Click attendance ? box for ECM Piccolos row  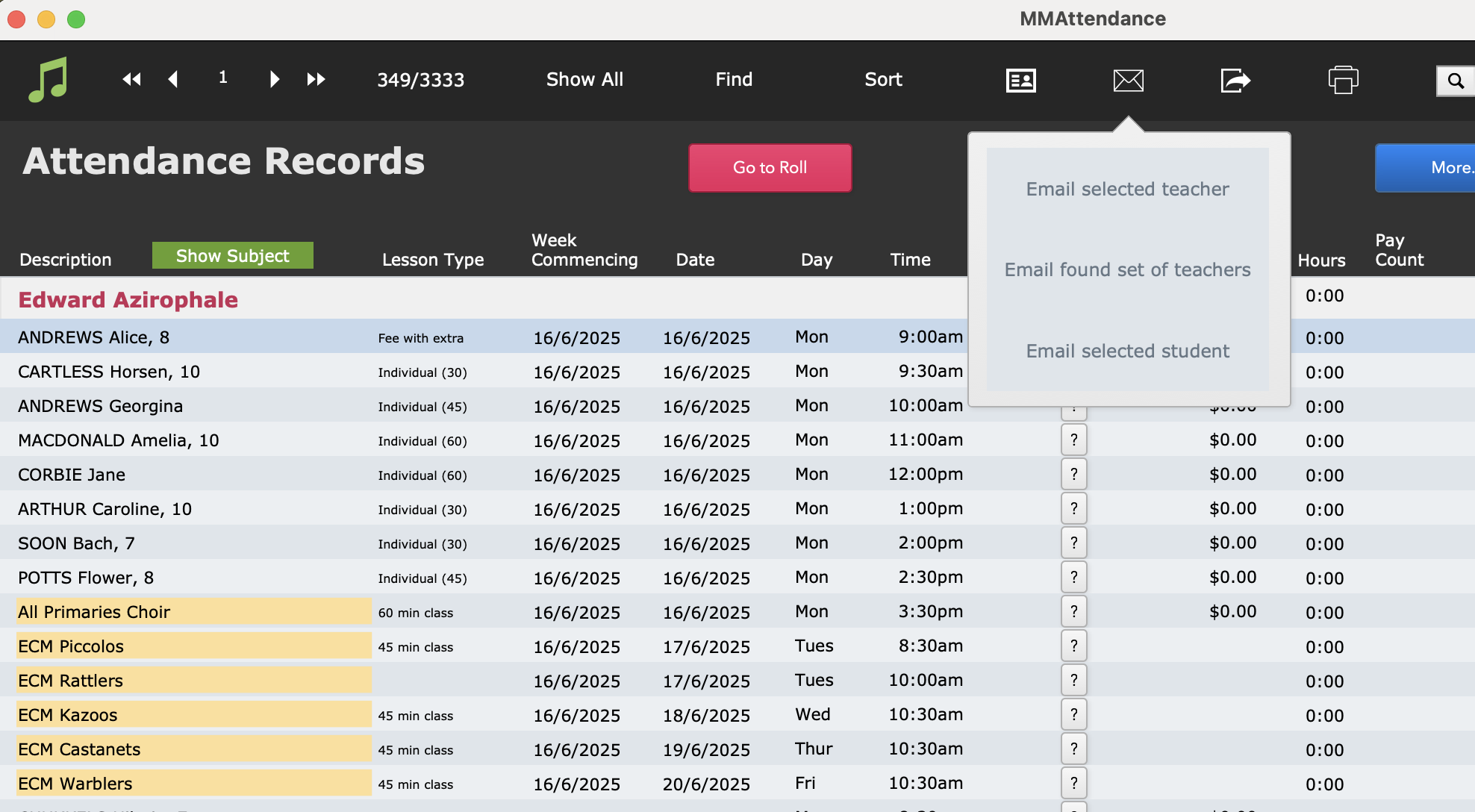(1073, 646)
